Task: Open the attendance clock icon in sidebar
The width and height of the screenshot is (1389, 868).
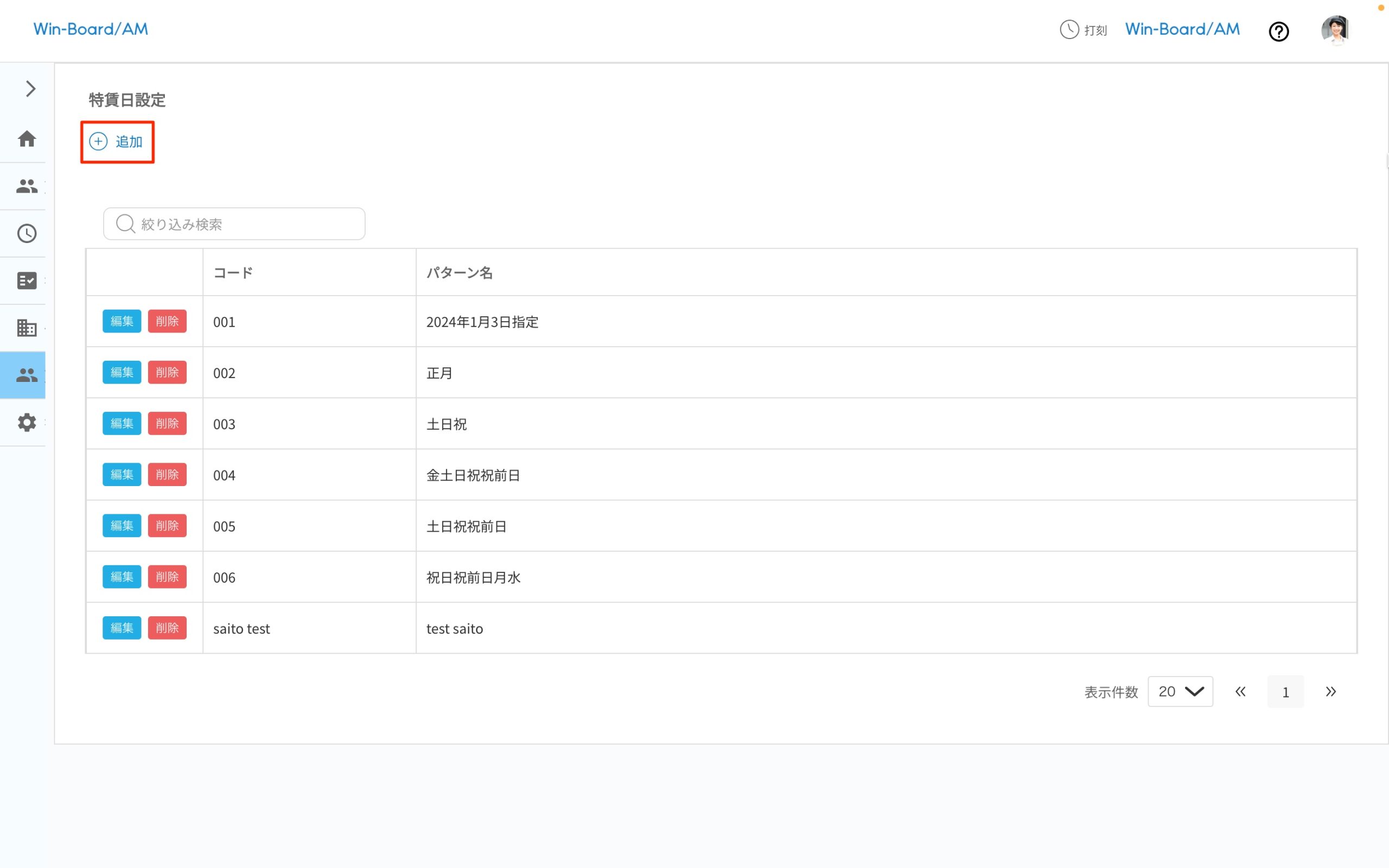Action: 26,233
